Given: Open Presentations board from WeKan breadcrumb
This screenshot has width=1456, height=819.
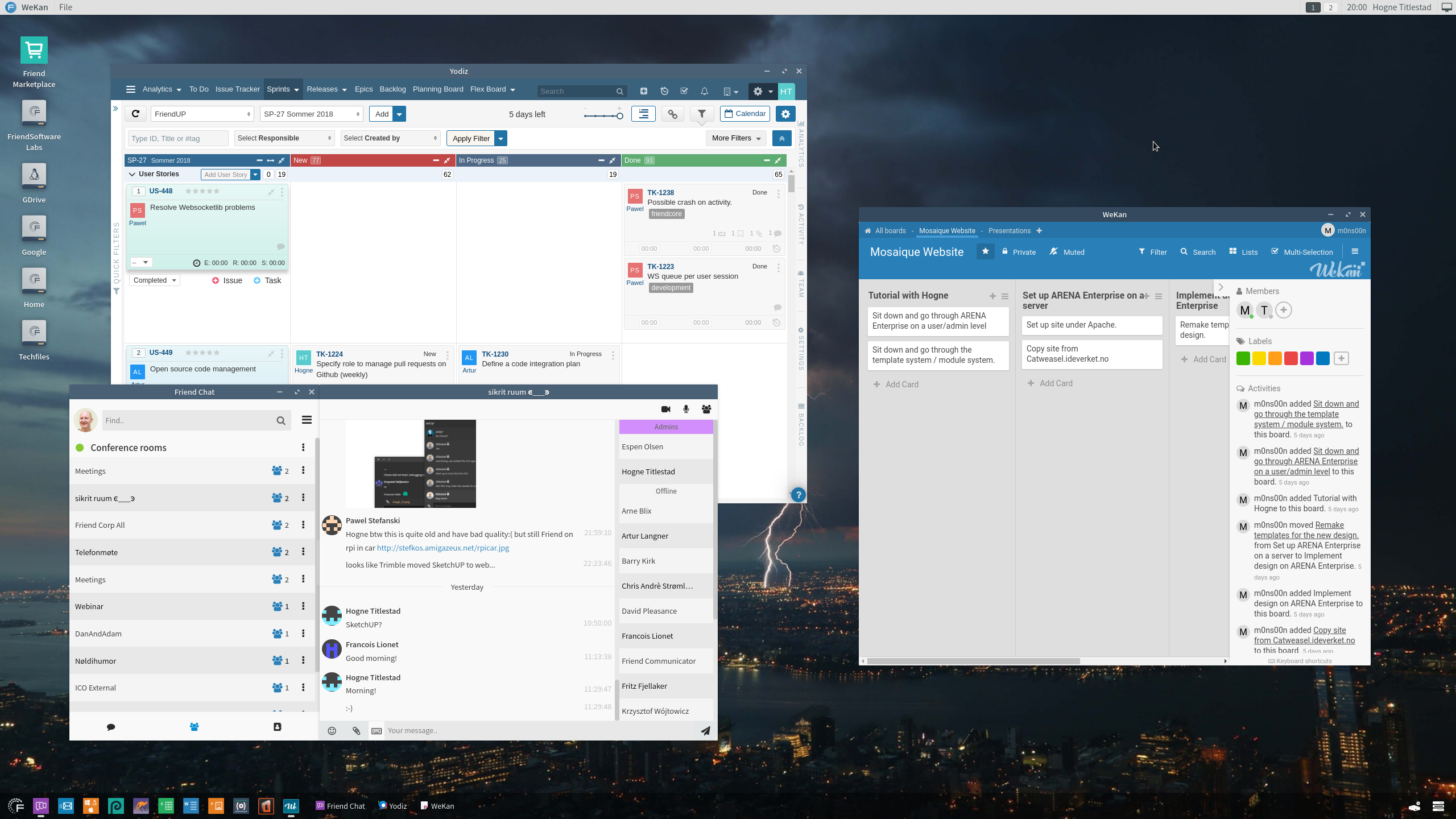Looking at the screenshot, I should click(1009, 231).
